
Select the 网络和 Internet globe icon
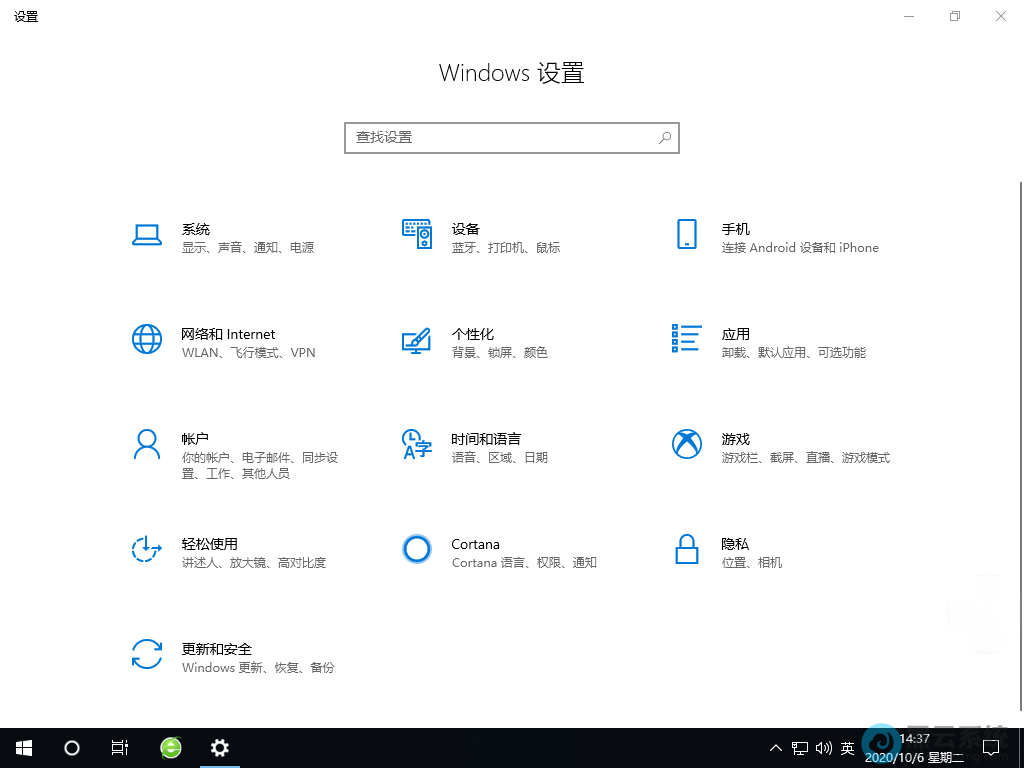pyautogui.click(x=147, y=339)
